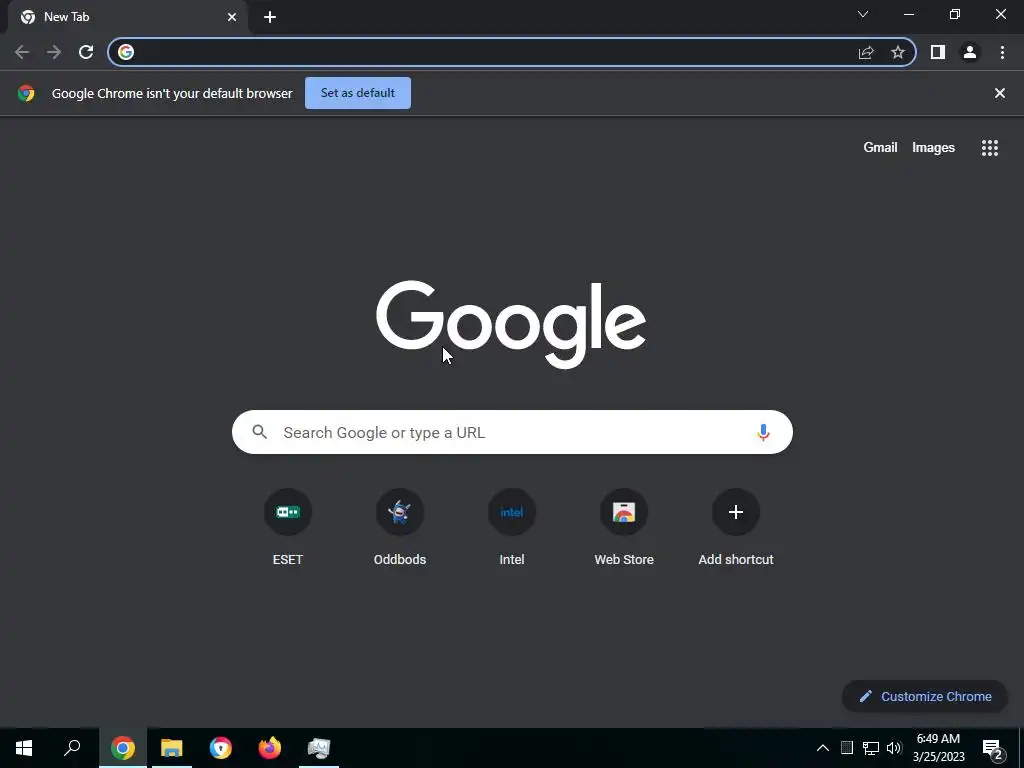The height and width of the screenshot is (768, 1024).
Task: Open the ESET shortcut
Action: 287,526
